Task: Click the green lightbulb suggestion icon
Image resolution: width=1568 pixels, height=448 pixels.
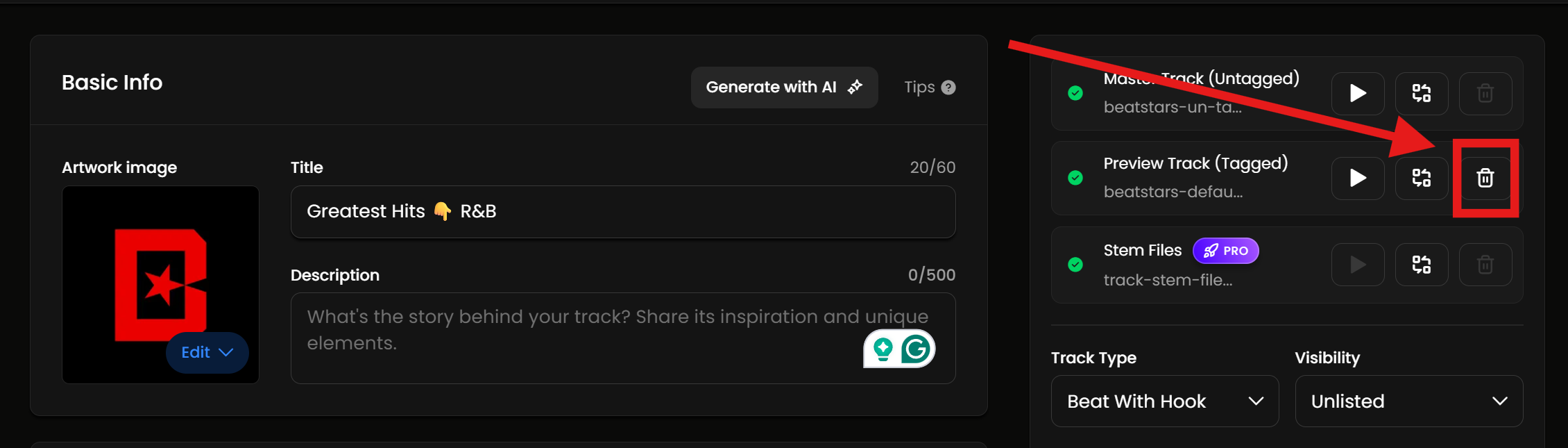Action: click(x=883, y=349)
